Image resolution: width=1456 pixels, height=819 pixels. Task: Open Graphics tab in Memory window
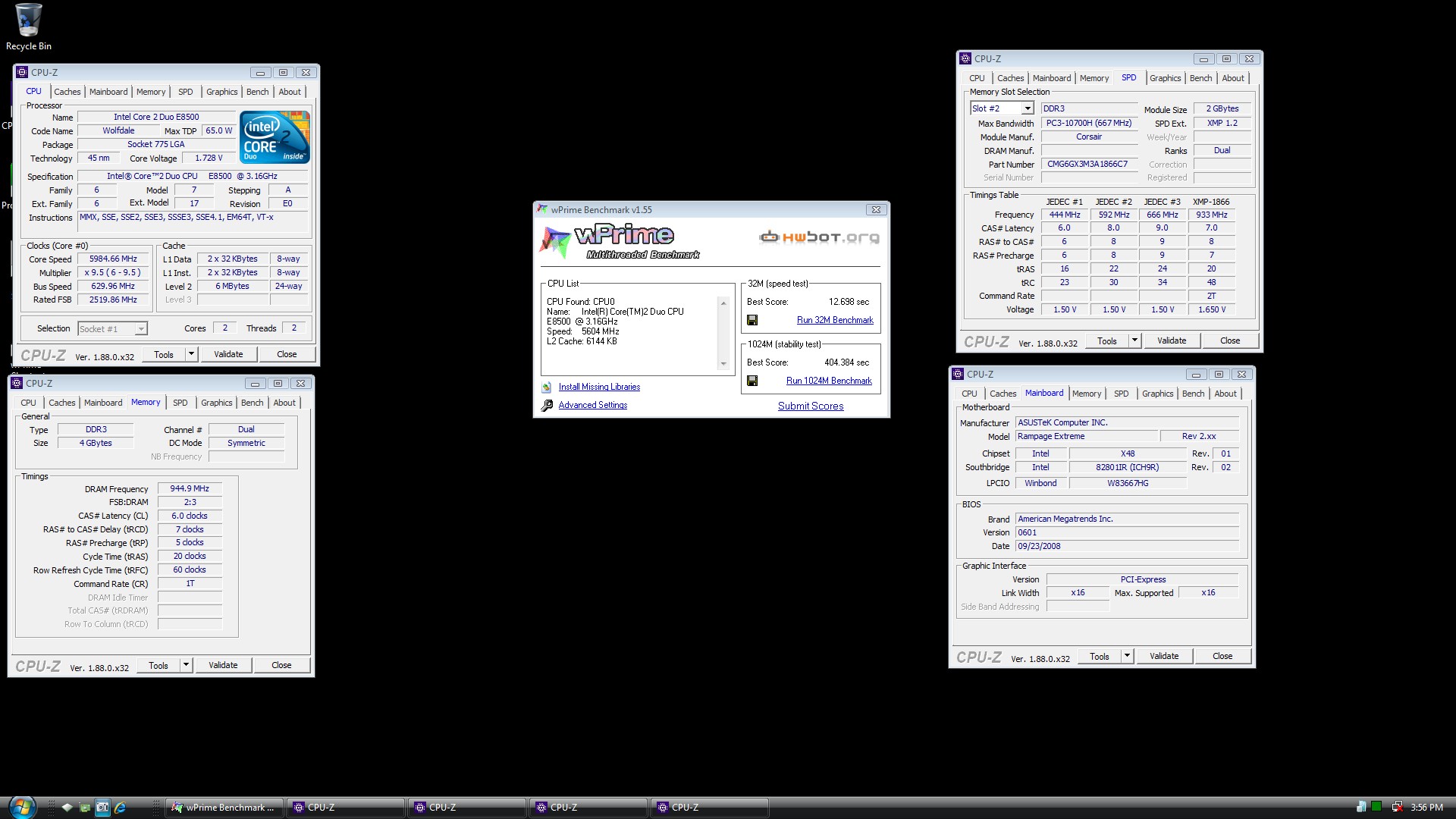click(x=216, y=403)
